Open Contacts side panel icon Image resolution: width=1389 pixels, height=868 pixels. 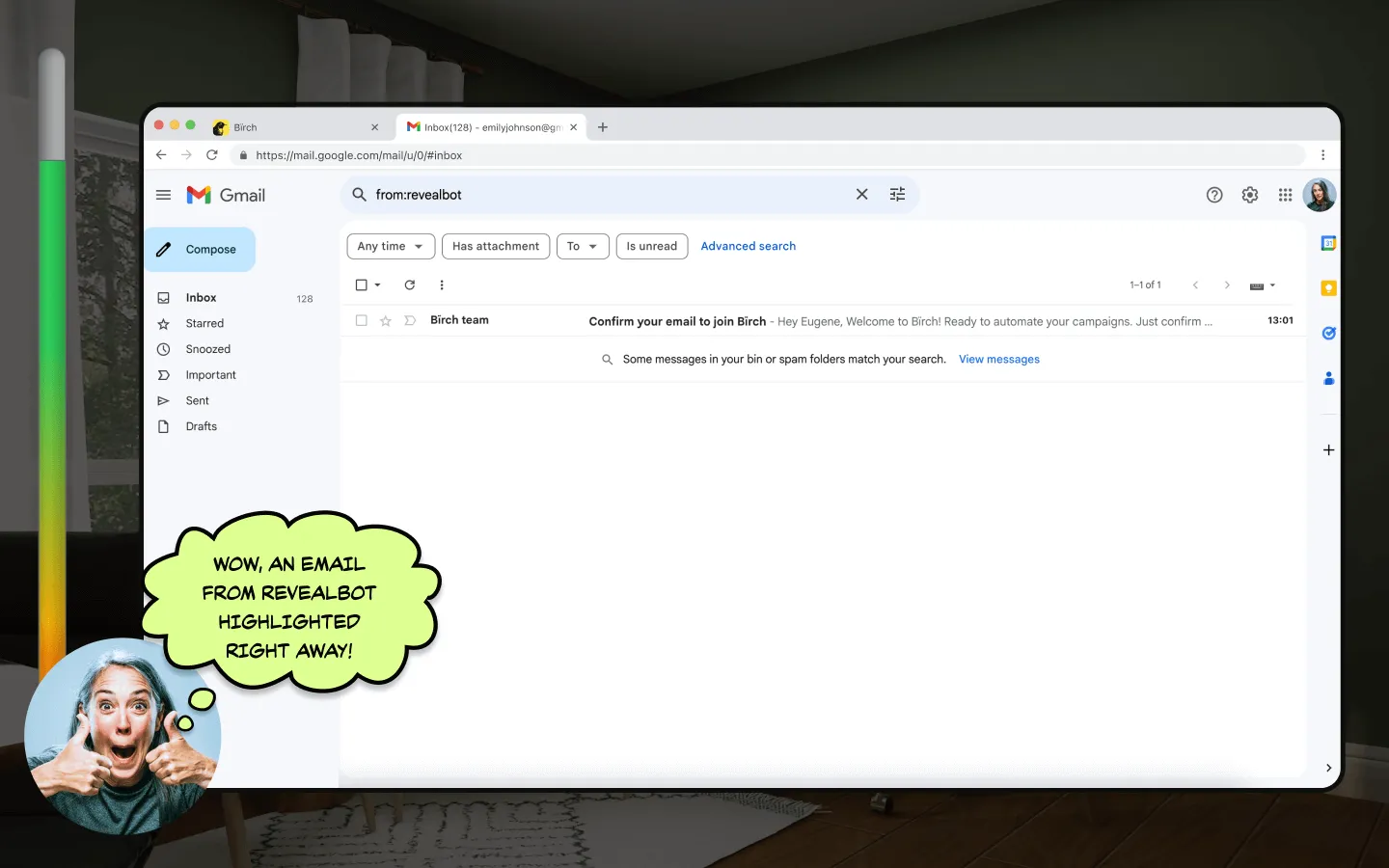click(x=1328, y=378)
